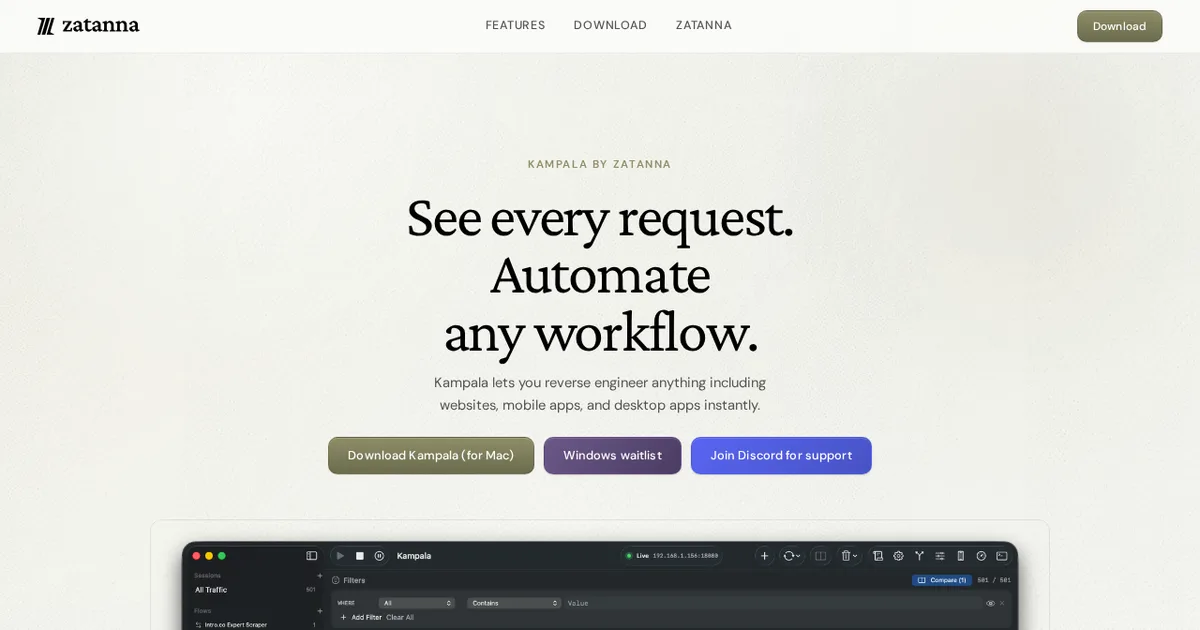Click the Live proxy address indicator
The height and width of the screenshot is (630, 1200).
(x=671, y=556)
